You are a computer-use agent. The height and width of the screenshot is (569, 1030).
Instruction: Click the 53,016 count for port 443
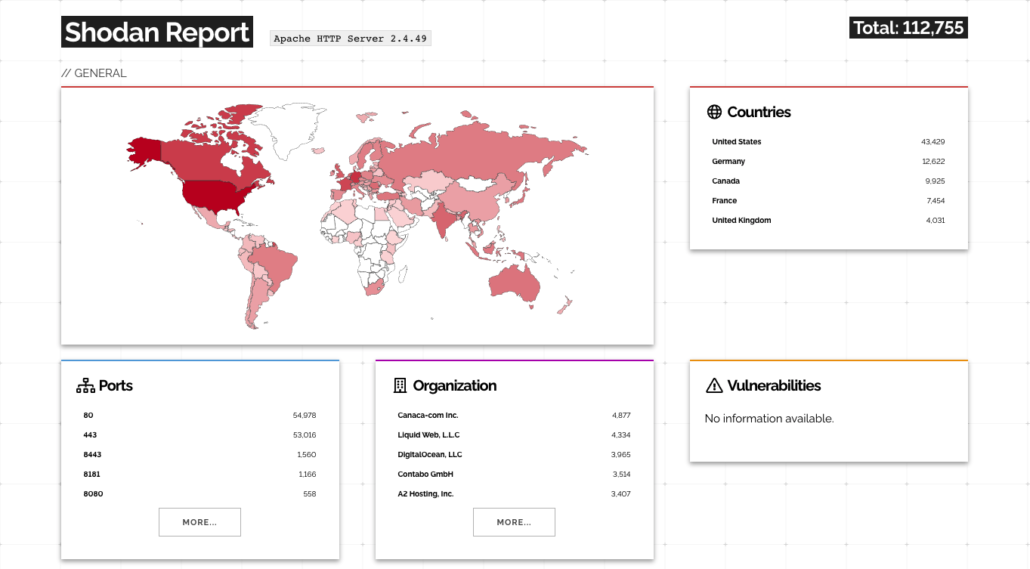(x=304, y=435)
